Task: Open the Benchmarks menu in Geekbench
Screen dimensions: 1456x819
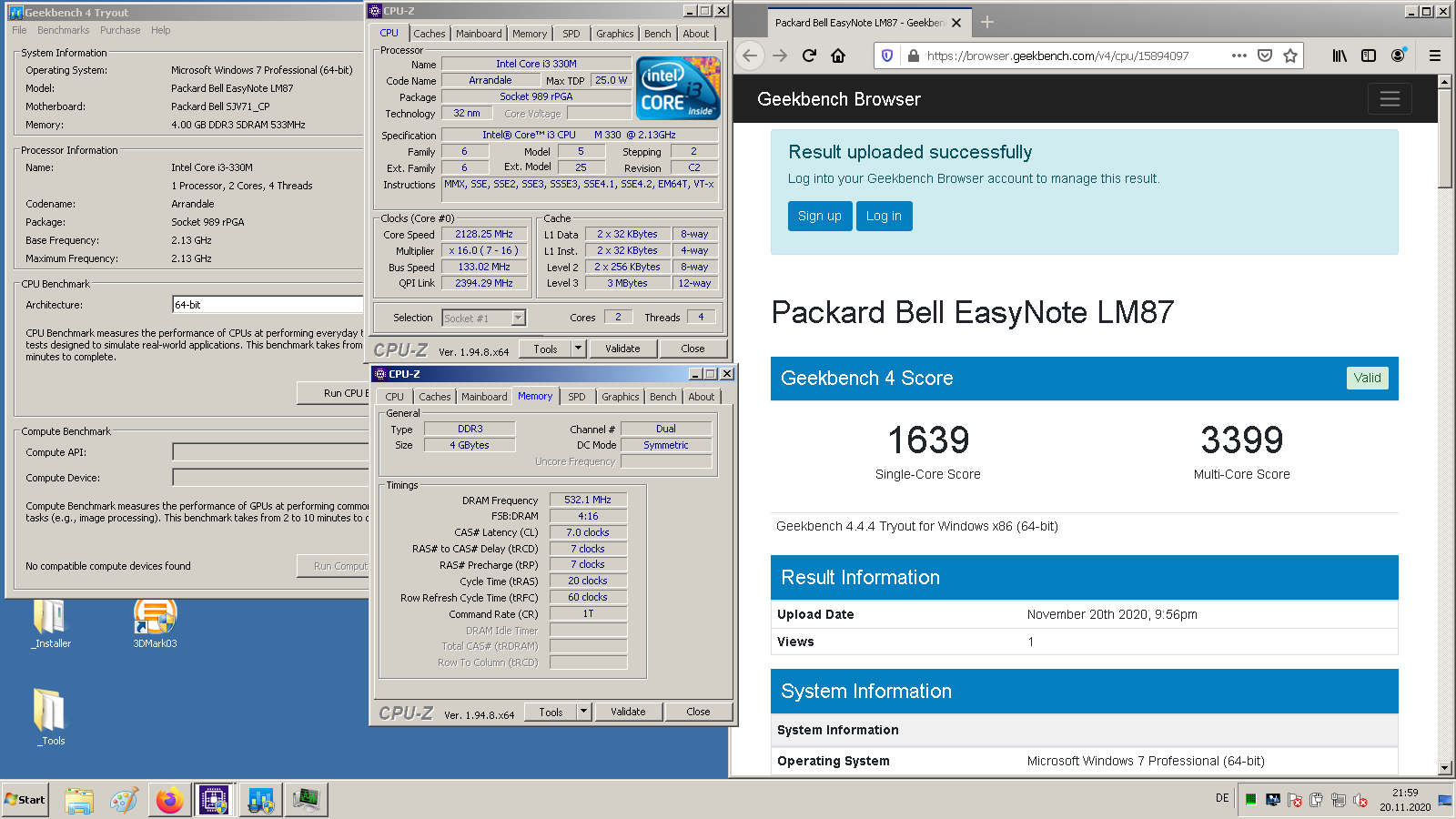Action: (x=64, y=30)
